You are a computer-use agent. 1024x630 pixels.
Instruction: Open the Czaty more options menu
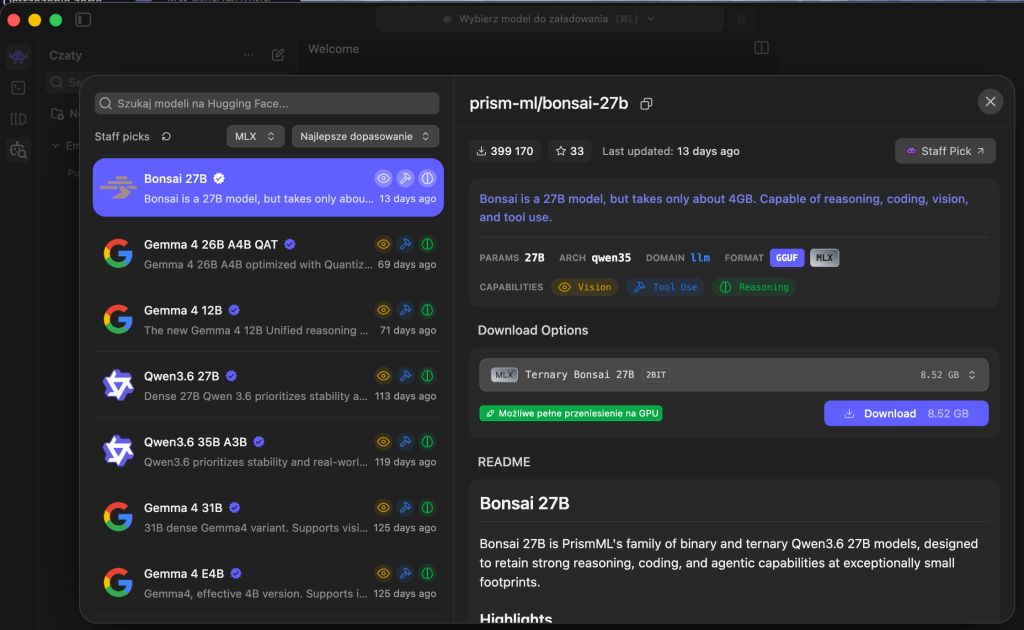coord(249,55)
